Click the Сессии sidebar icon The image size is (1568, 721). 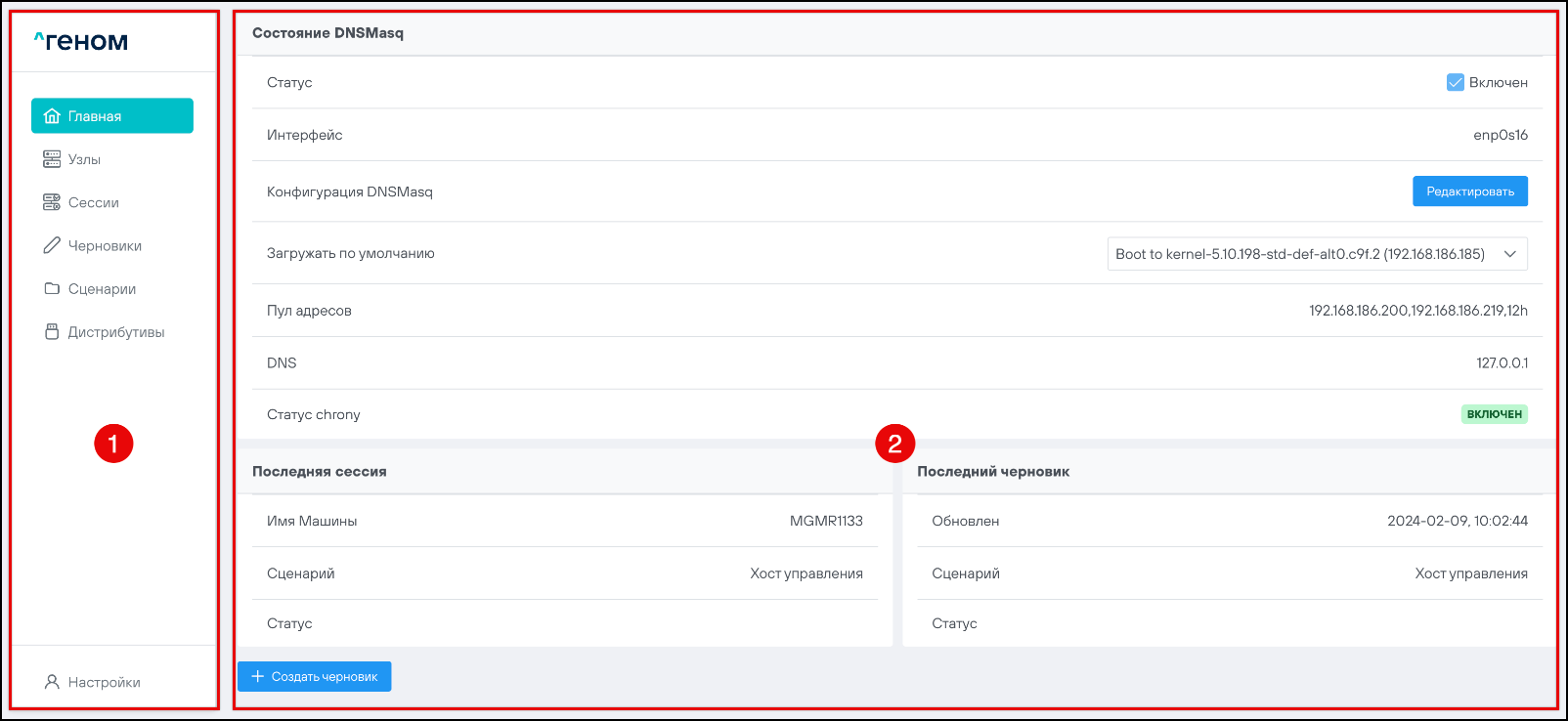52,202
